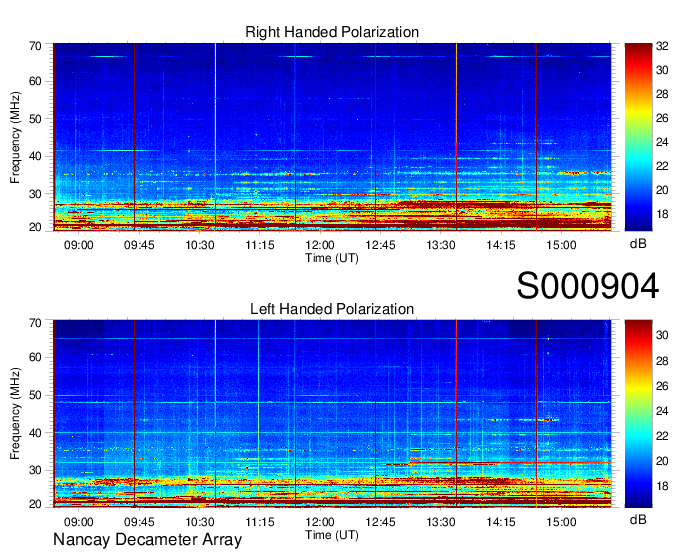Click the "09:45" tick under Left Handed plot

click(x=139, y=522)
